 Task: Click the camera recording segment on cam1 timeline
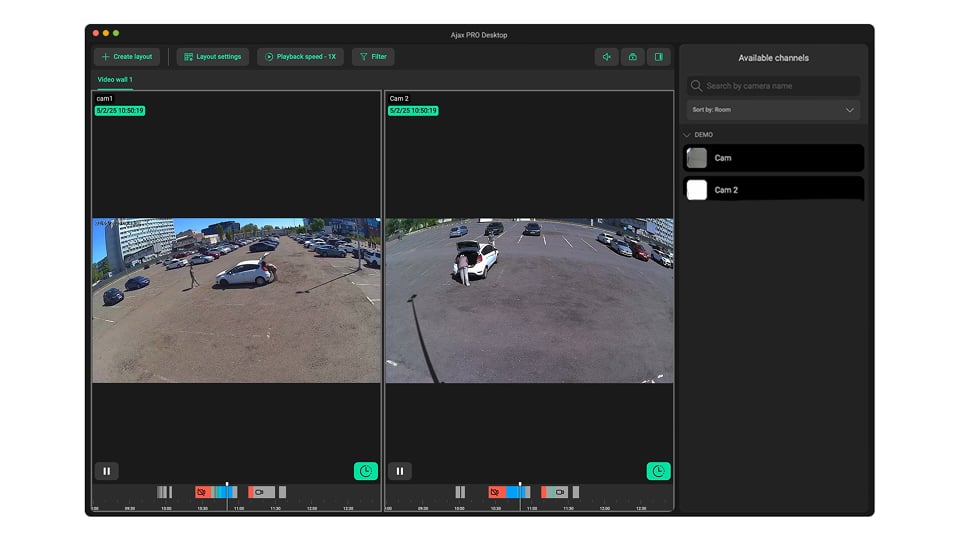click(x=260, y=492)
